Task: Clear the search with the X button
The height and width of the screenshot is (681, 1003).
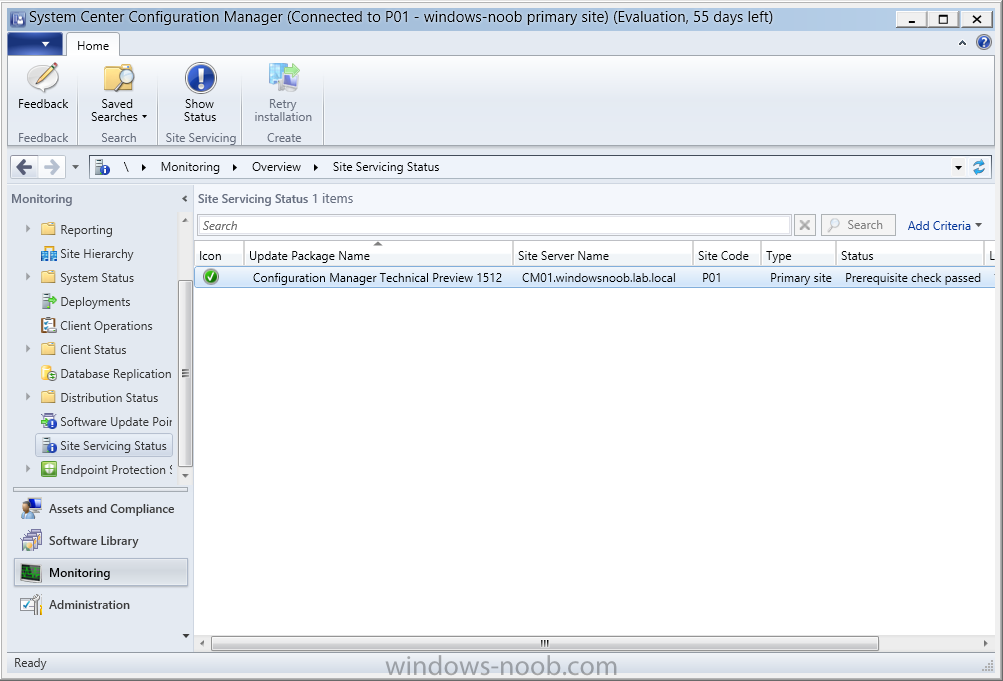Action: pos(805,225)
